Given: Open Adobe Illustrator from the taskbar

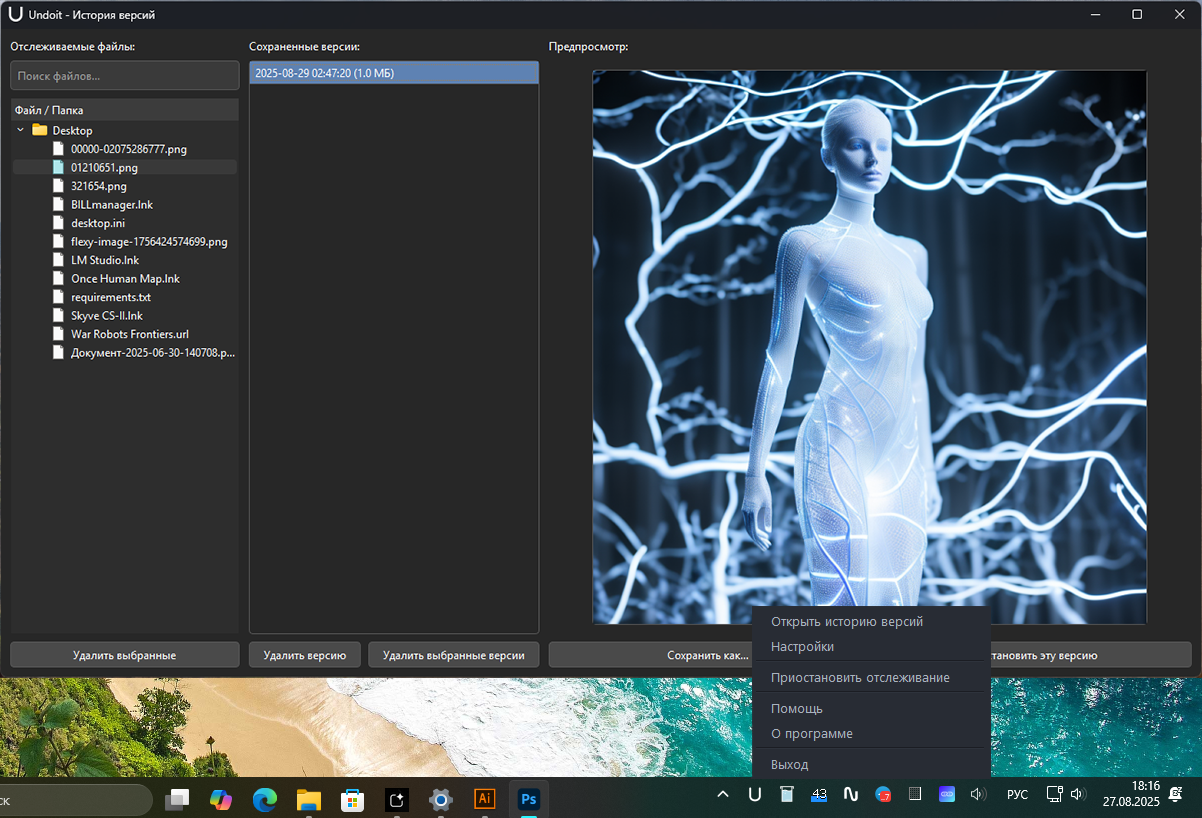Looking at the screenshot, I should [485, 798].
